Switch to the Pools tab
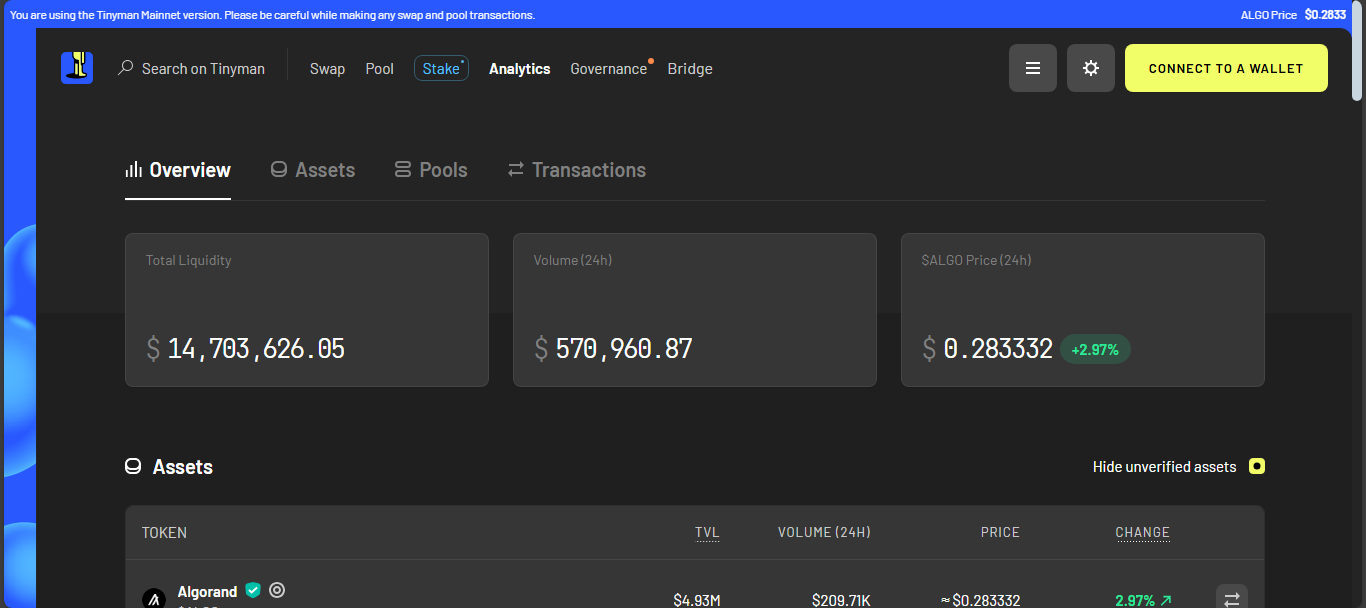 pos(431,170)
